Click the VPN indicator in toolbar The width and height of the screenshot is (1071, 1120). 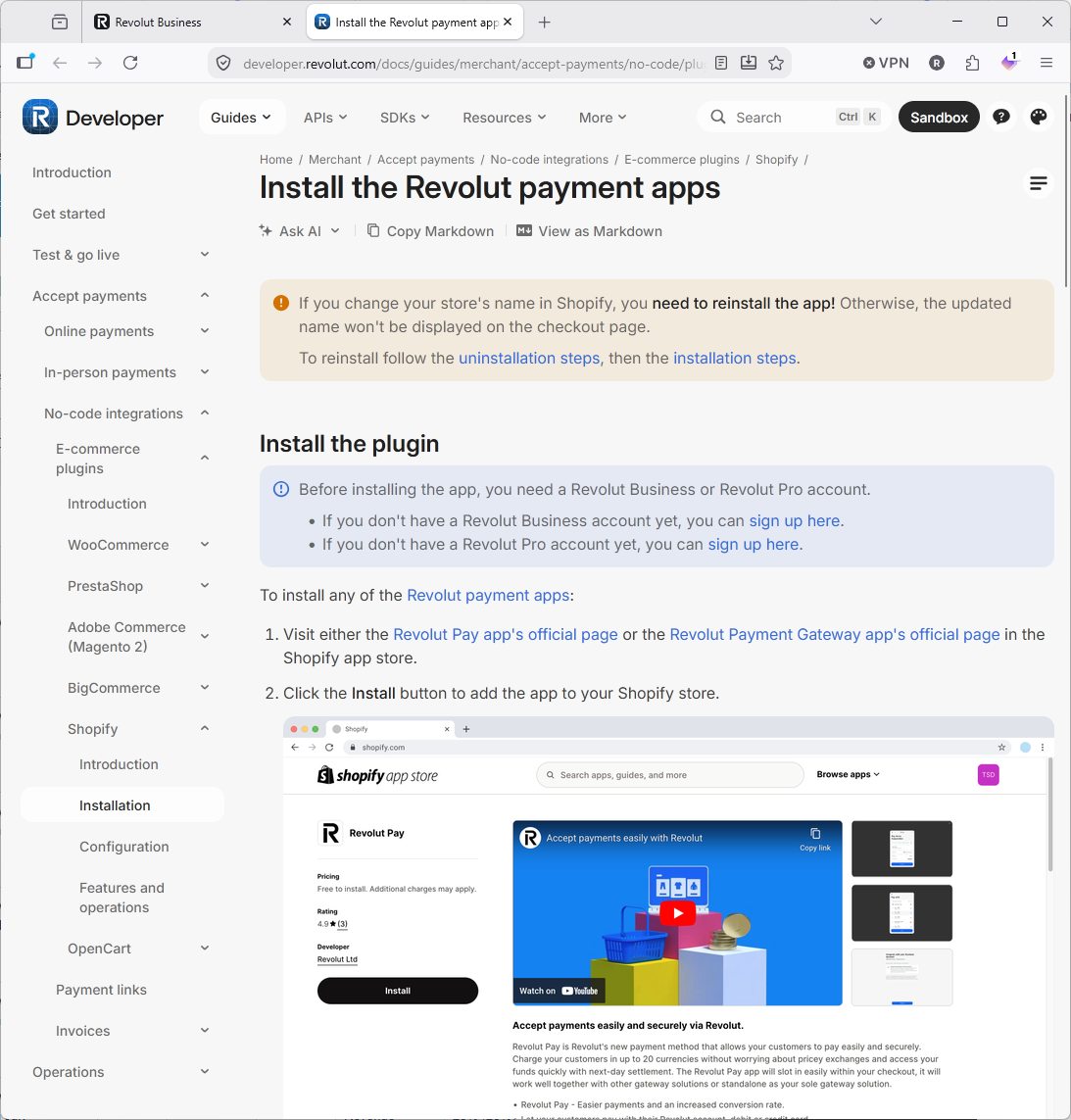886,63
